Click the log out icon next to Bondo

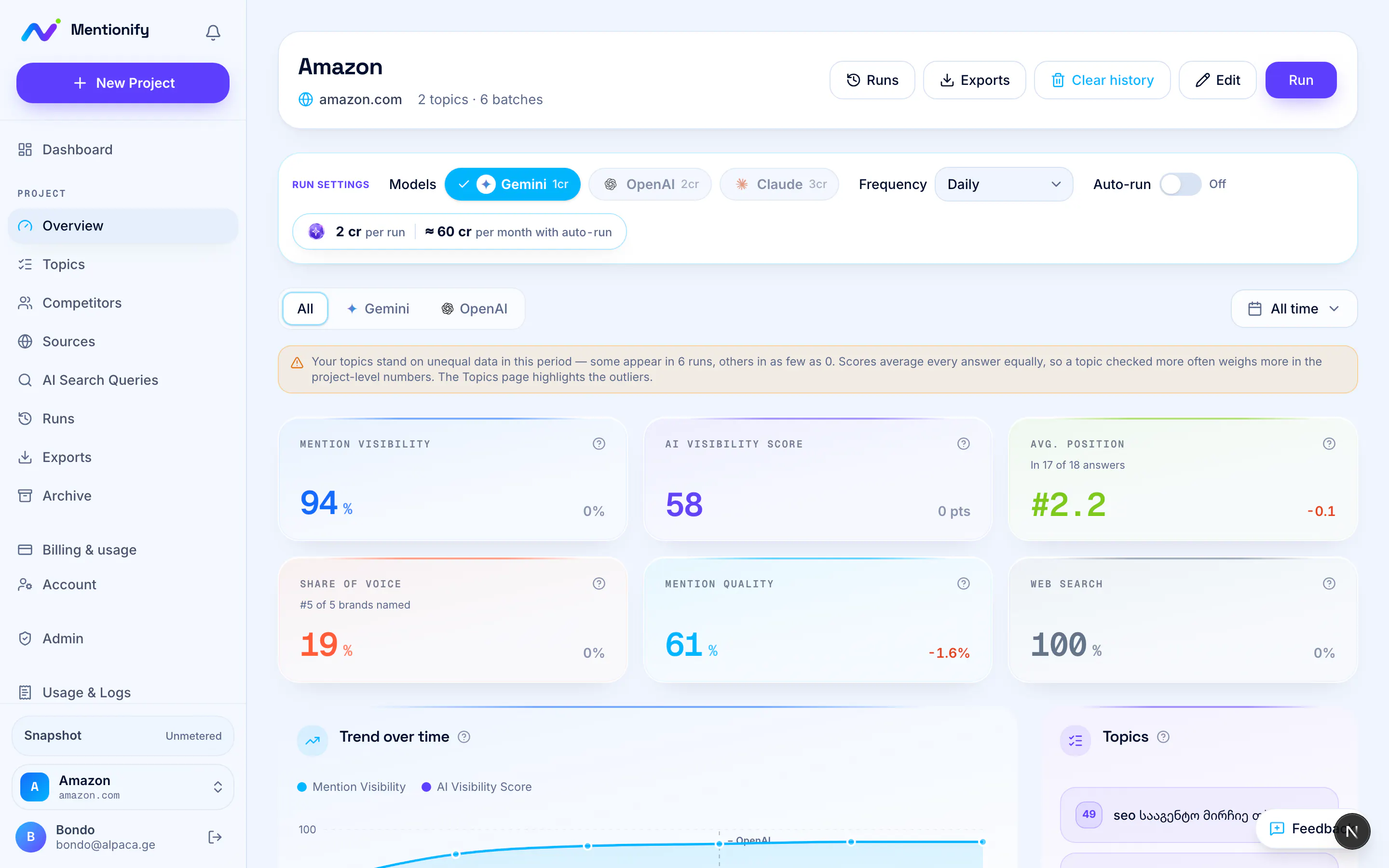tap(215, 837)
